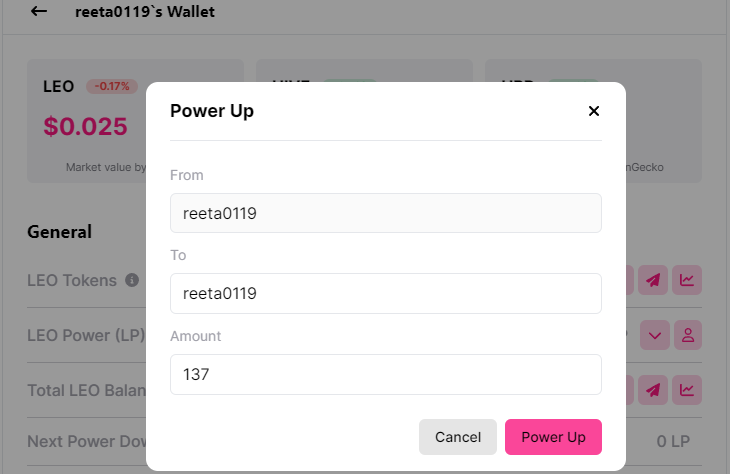Click the LEO Power (LP) label
Screen dimensions: 730x474
pos(86,335)
